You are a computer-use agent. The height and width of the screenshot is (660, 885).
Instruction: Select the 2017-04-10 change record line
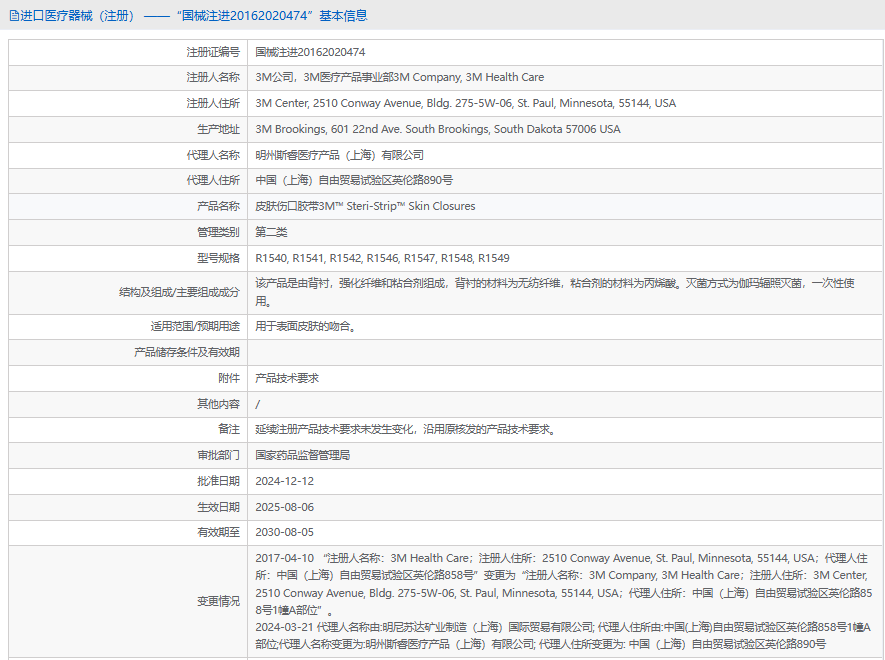tap(563, 584)
